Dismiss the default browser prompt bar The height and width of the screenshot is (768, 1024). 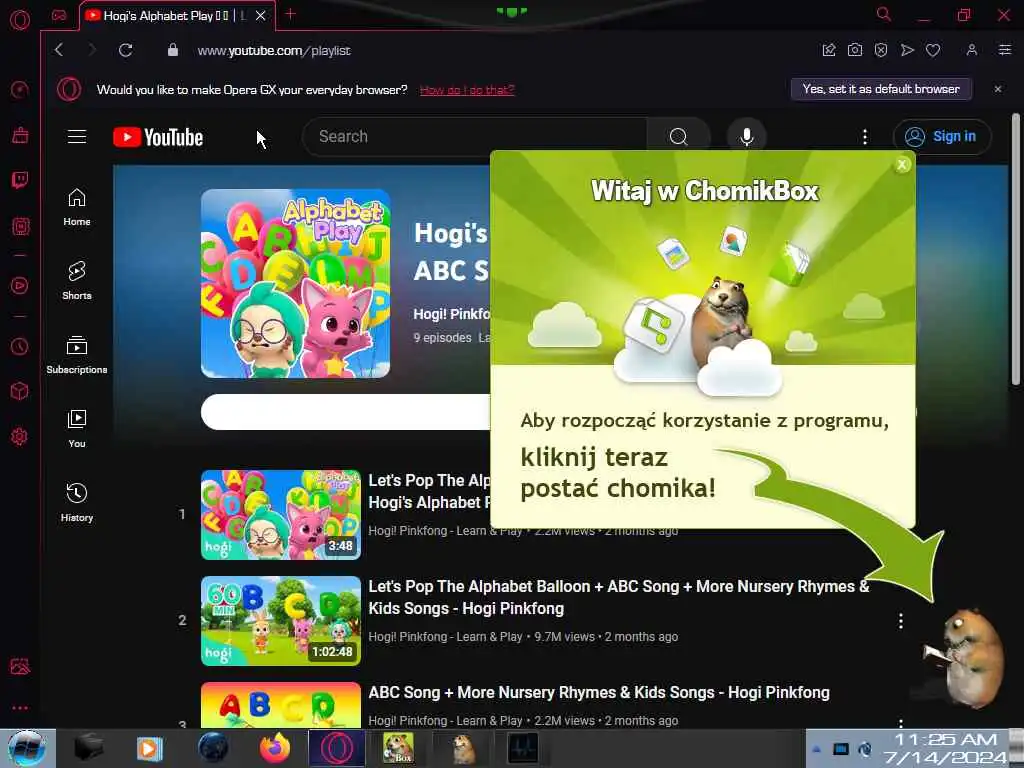coord(998,89)
